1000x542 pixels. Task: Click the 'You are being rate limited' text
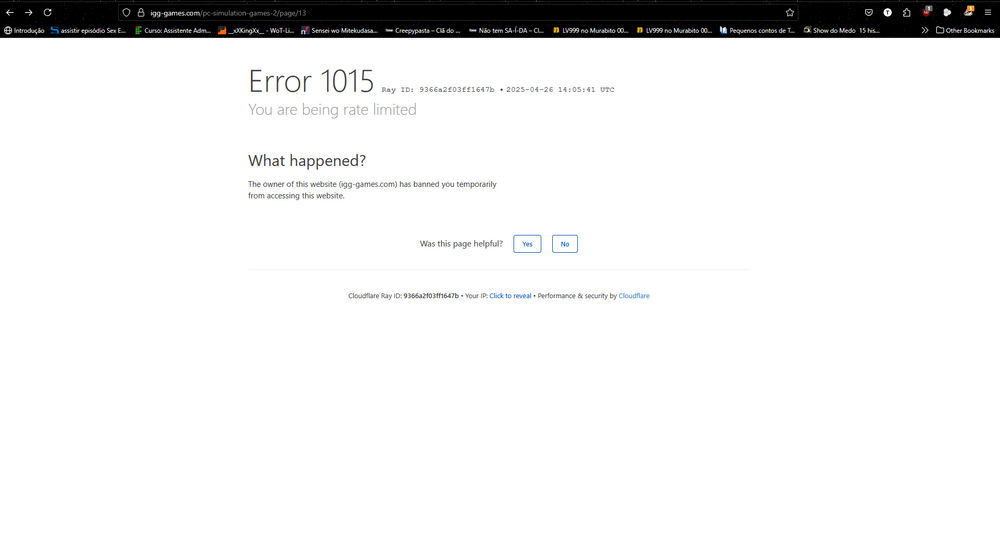[332, 110]
